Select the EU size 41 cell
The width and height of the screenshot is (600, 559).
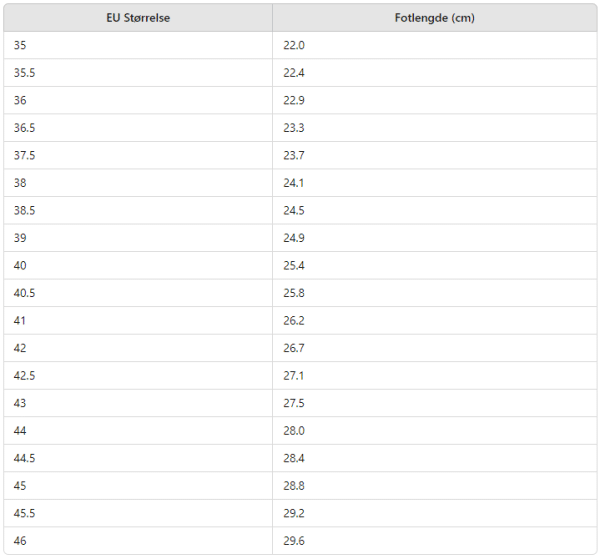pyautogui.click(x=21, y=321)
